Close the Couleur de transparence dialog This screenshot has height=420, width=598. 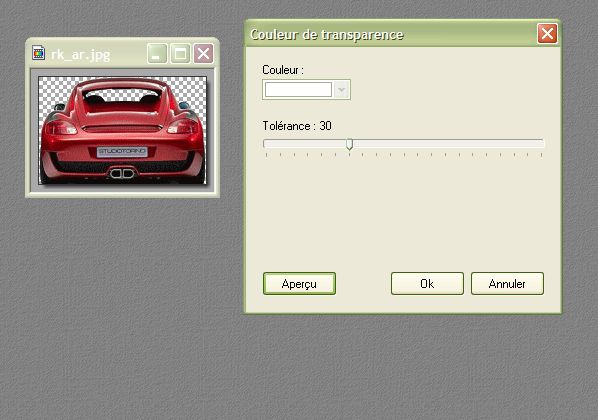coord(547,34)
